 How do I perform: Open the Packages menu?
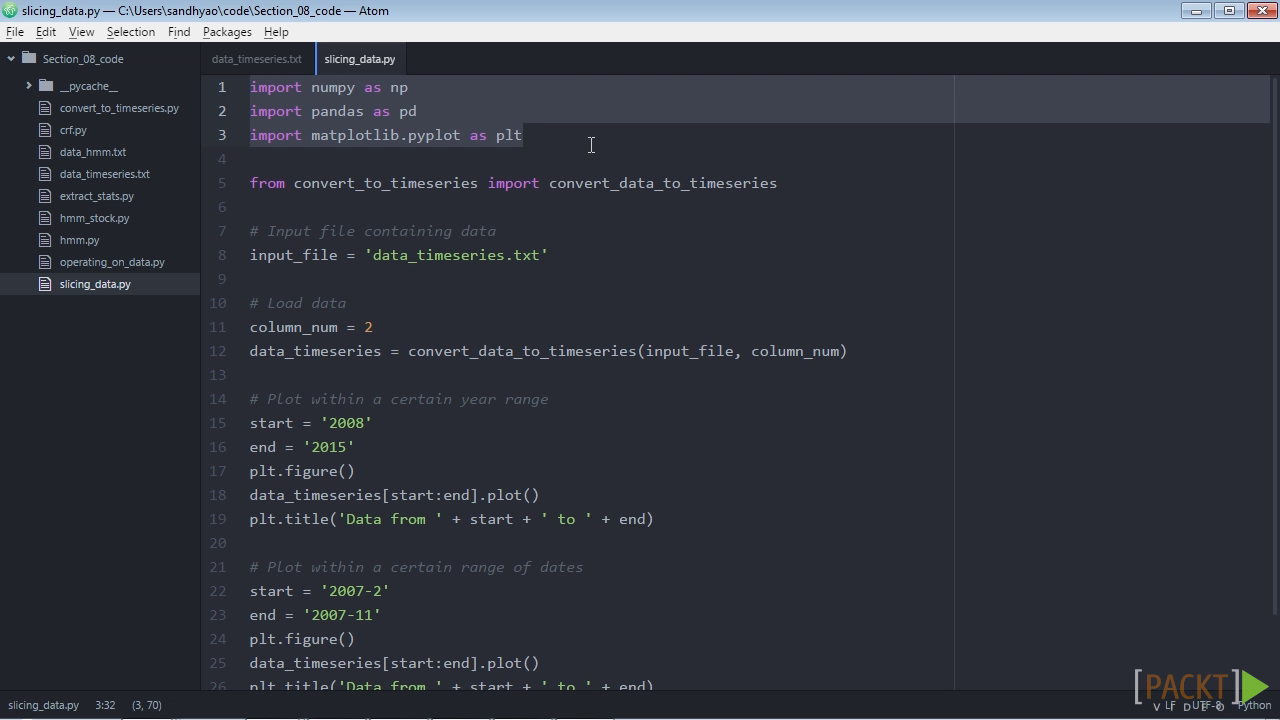click(227, 32)
